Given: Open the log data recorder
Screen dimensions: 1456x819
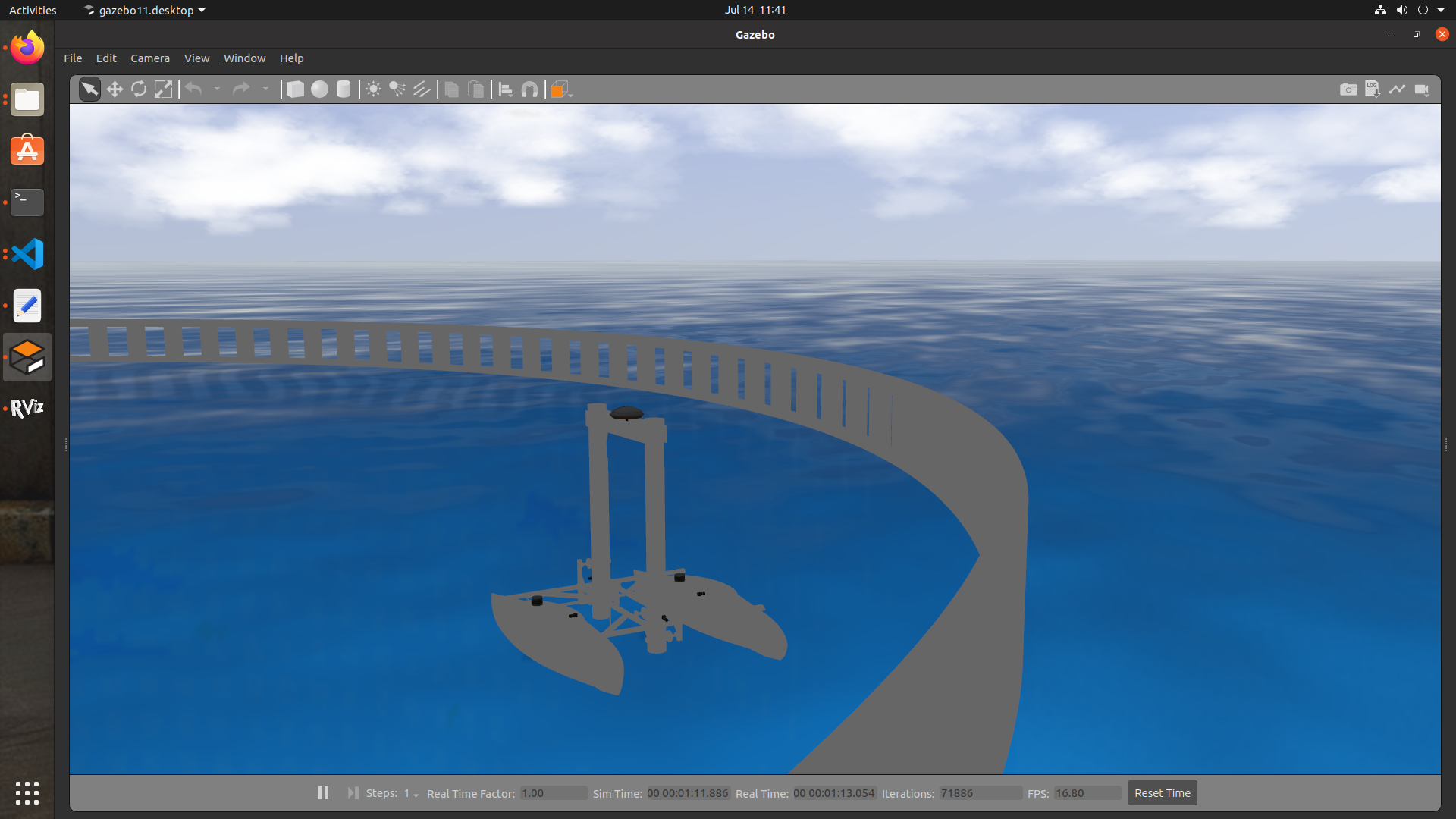Looking at the screenshot, I should (1373, 89).
